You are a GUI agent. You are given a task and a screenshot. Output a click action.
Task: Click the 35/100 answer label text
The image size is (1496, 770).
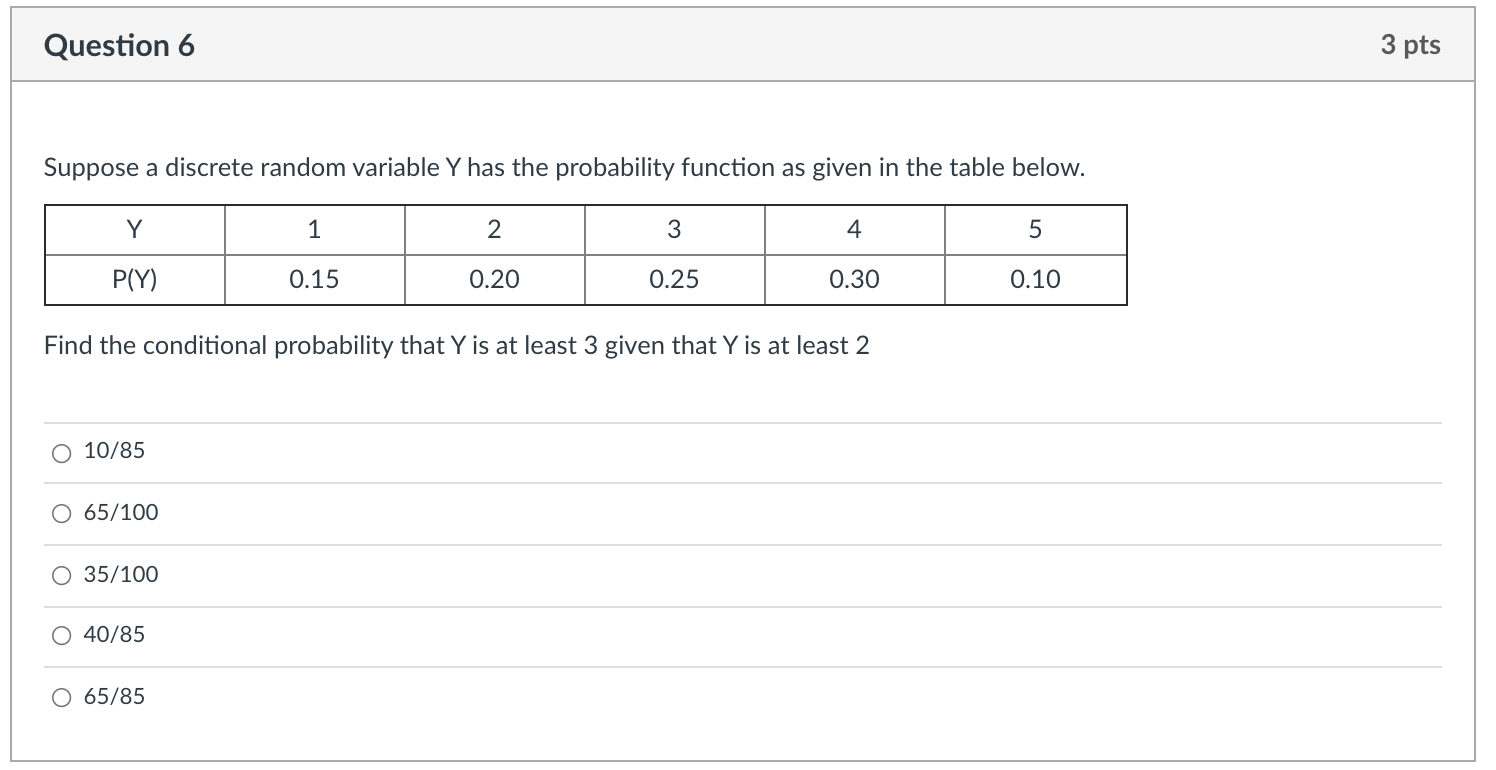point(124,574)
